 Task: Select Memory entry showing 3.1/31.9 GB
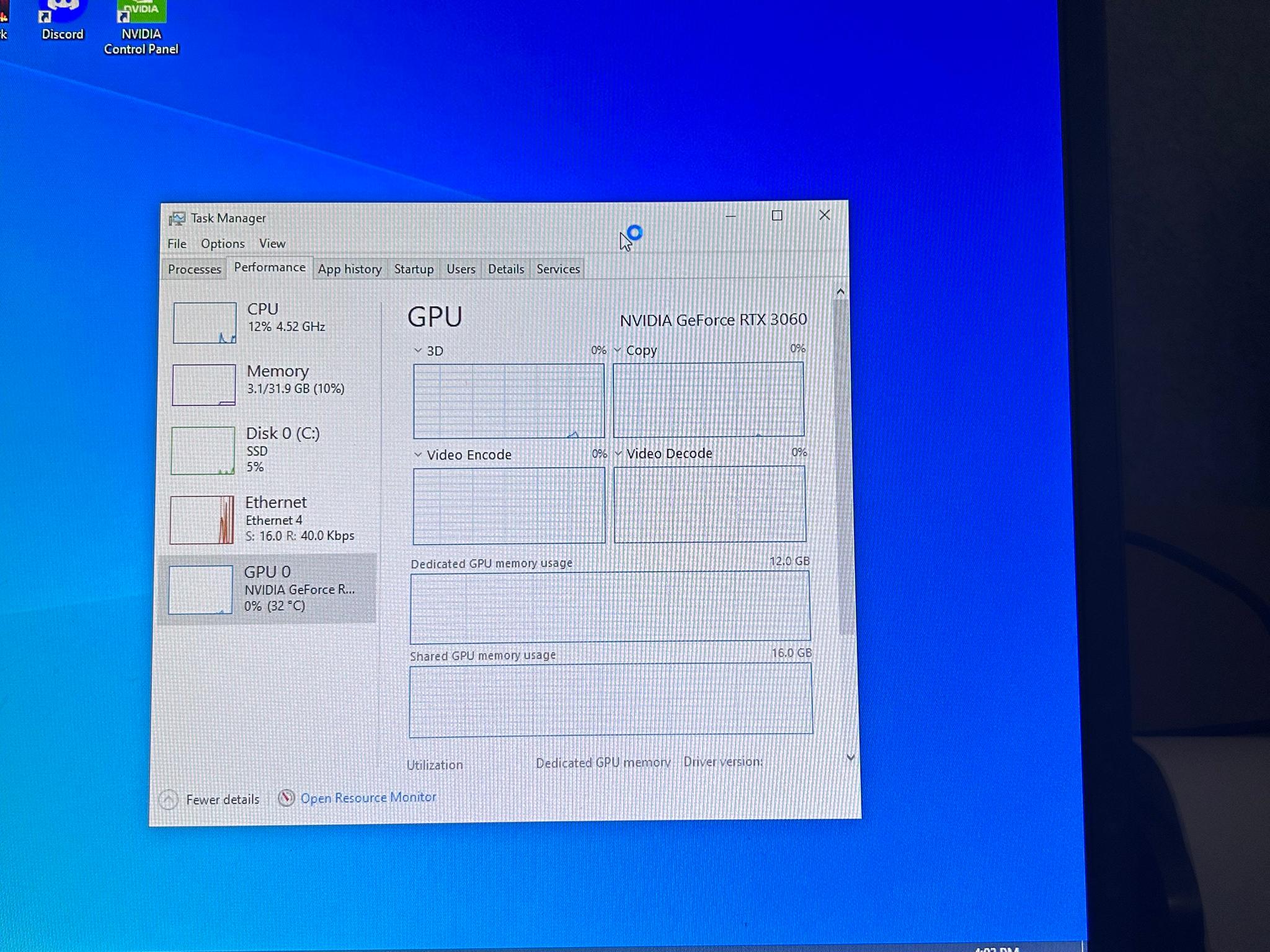(269, 384)
